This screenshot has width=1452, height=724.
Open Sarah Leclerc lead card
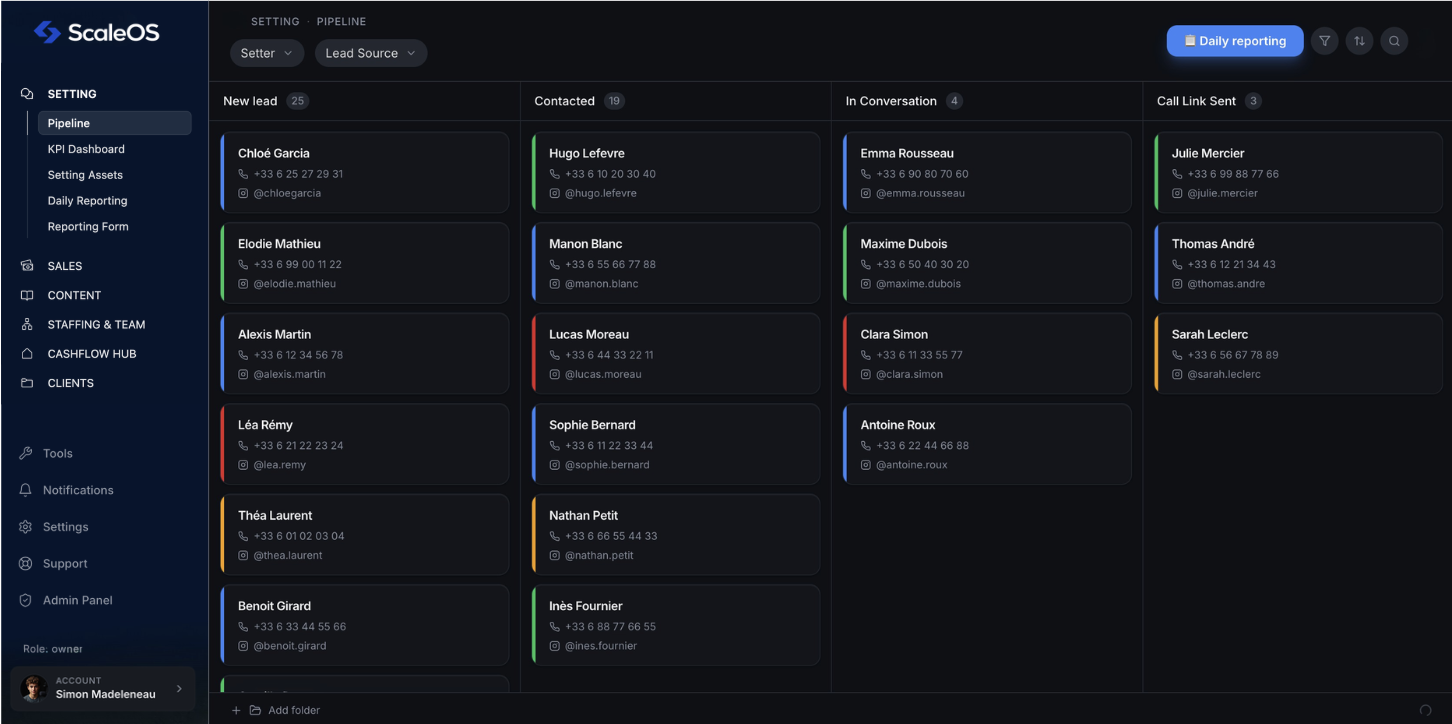1297,353
